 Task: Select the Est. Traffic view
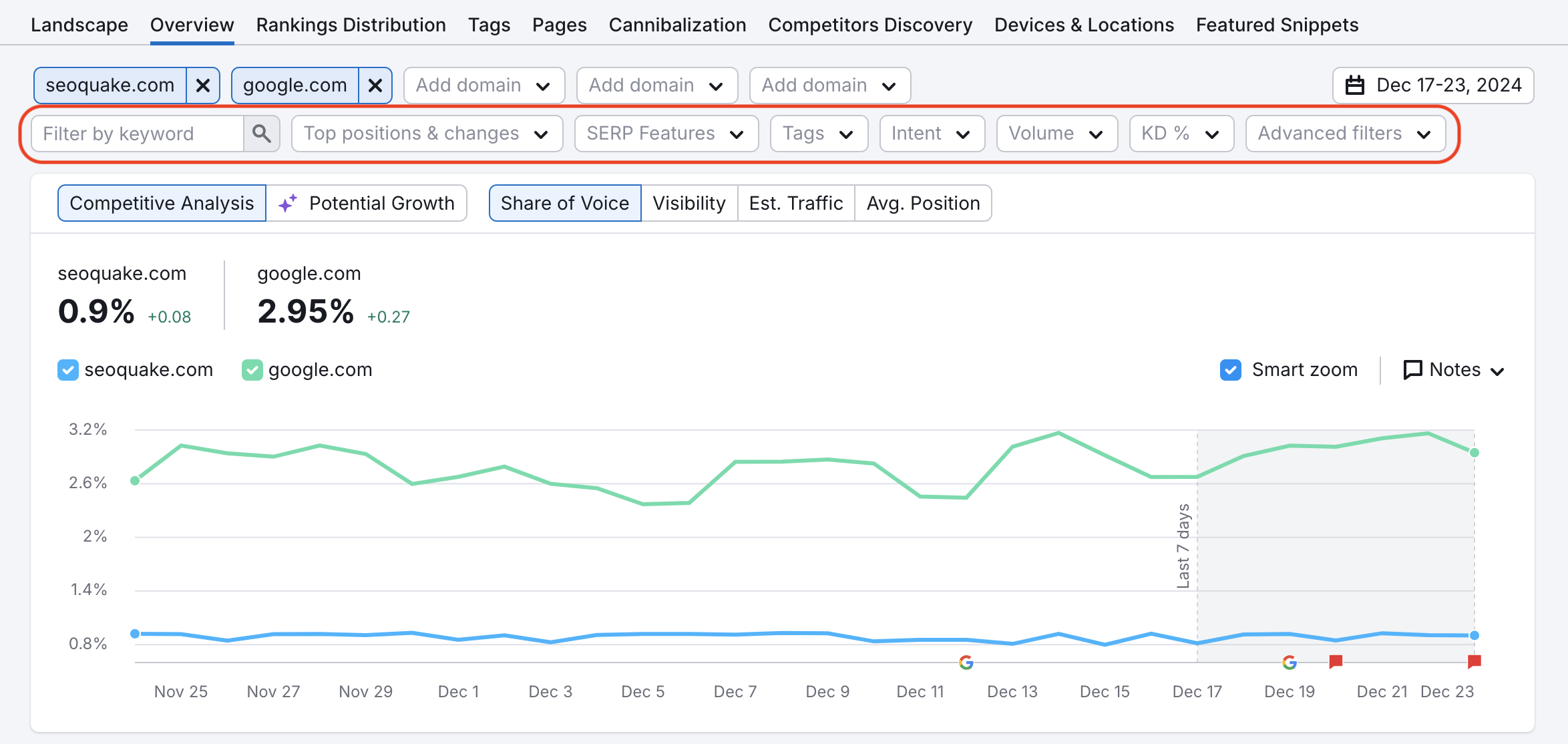tap(795, 203)
